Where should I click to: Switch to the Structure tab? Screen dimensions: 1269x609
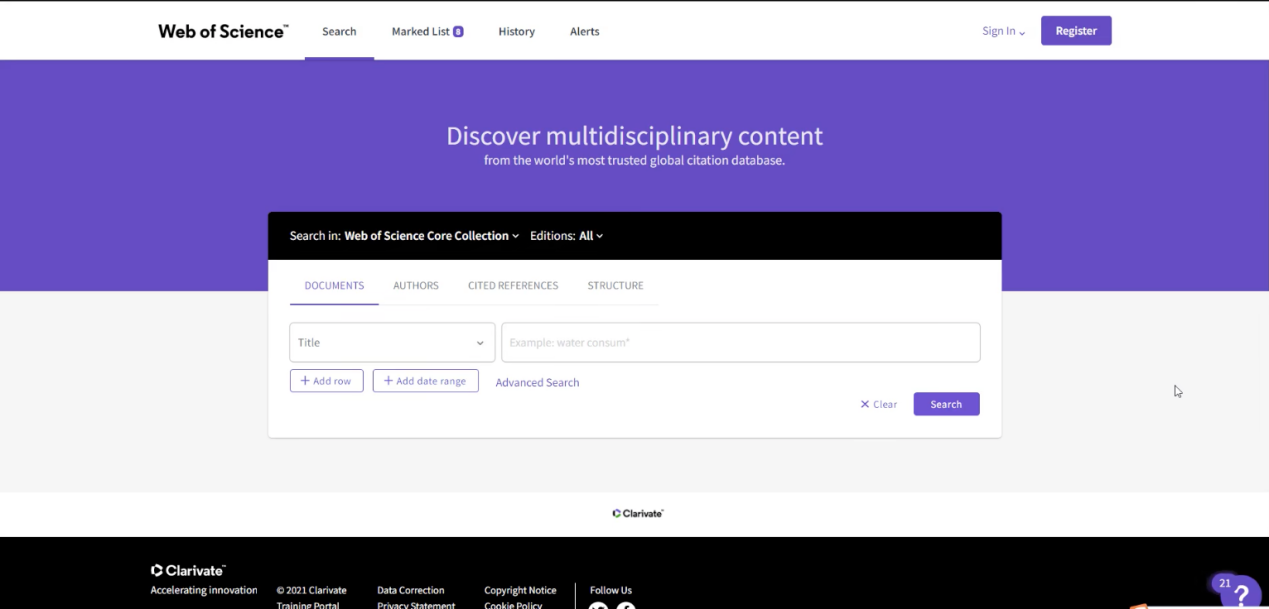tap(615, 286)
